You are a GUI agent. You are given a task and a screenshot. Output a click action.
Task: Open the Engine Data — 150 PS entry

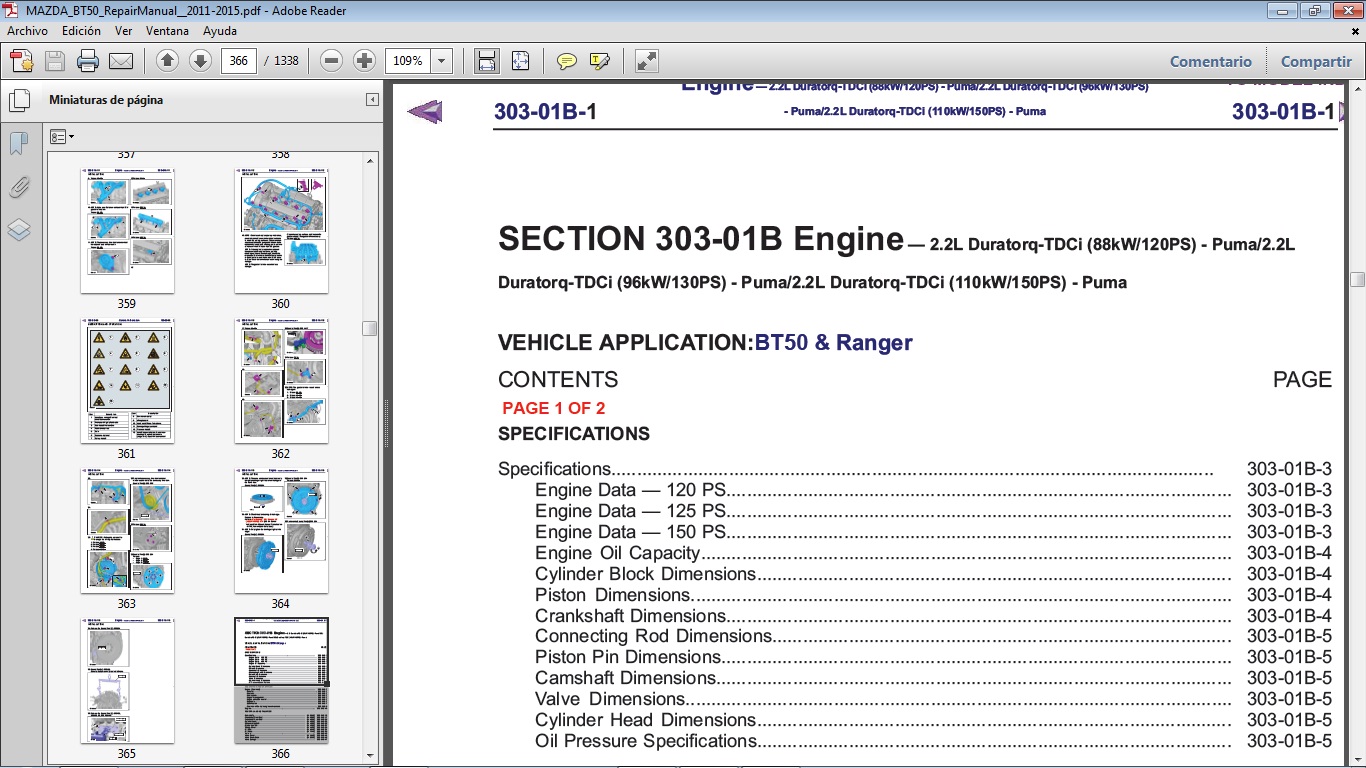click(x=933, y=532)
